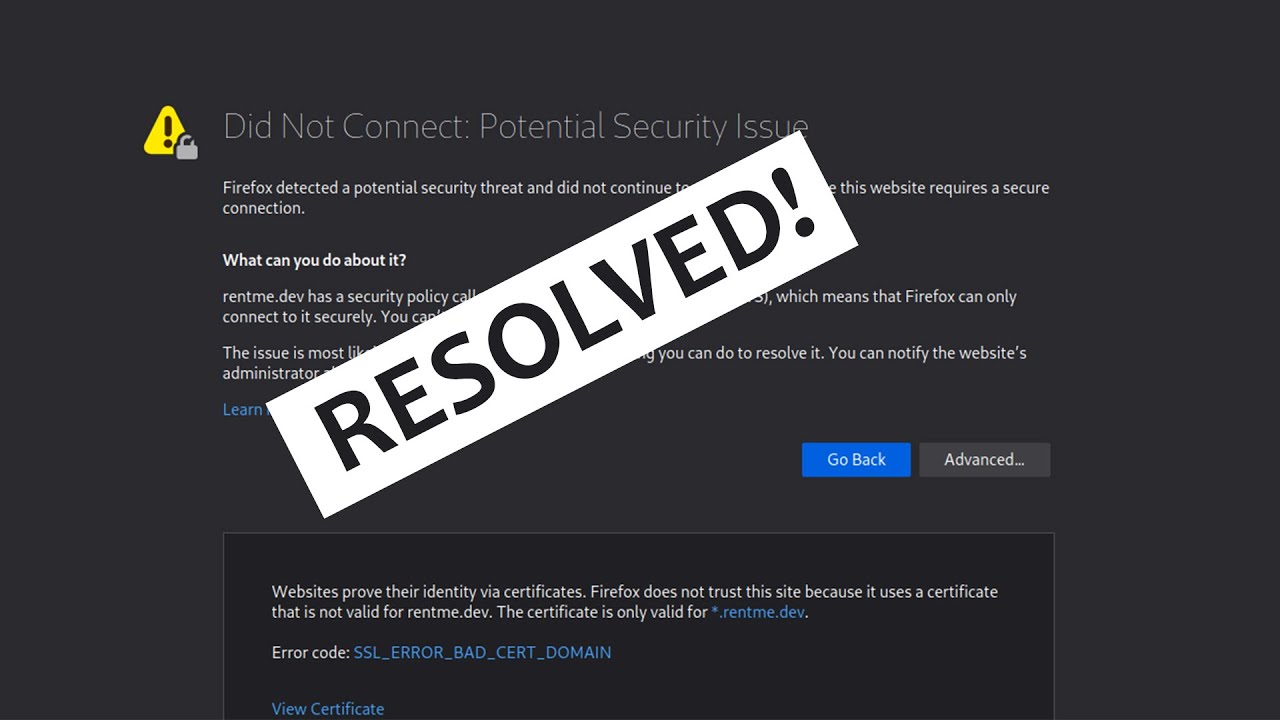Image resolution: width=1280 pixels, height=720 pixels.
Task: Click the *.rentme.dev certificate domain link
Action: coord(758,612)
